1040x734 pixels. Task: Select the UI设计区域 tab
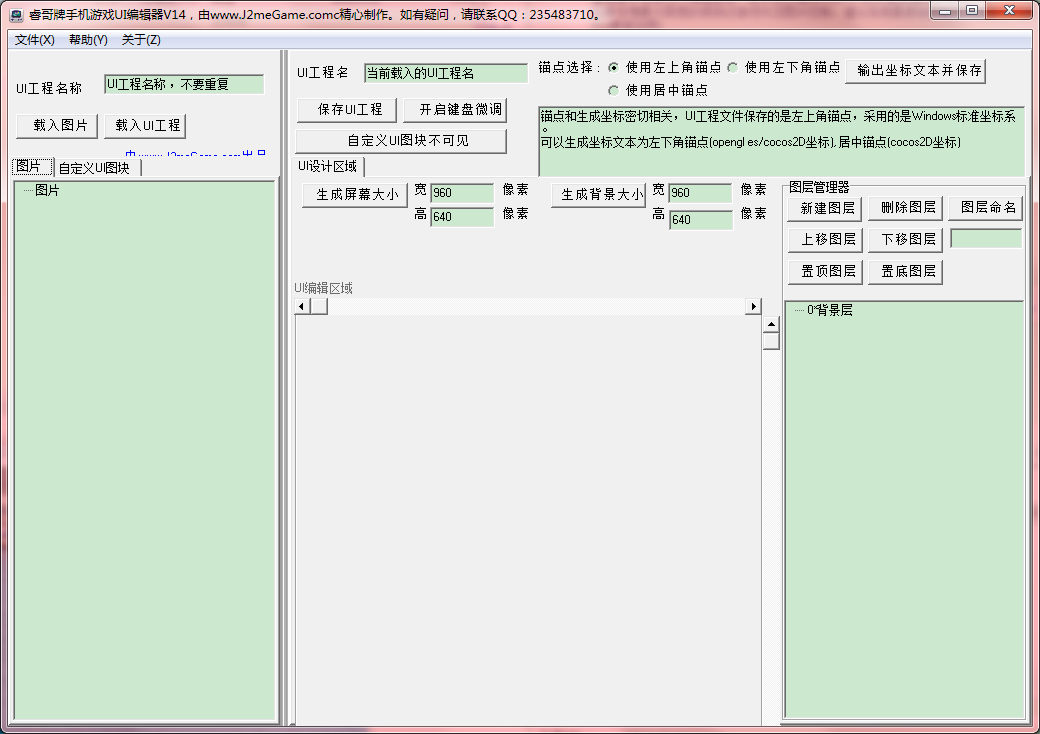pyautogui.click(x=328, y=166)
